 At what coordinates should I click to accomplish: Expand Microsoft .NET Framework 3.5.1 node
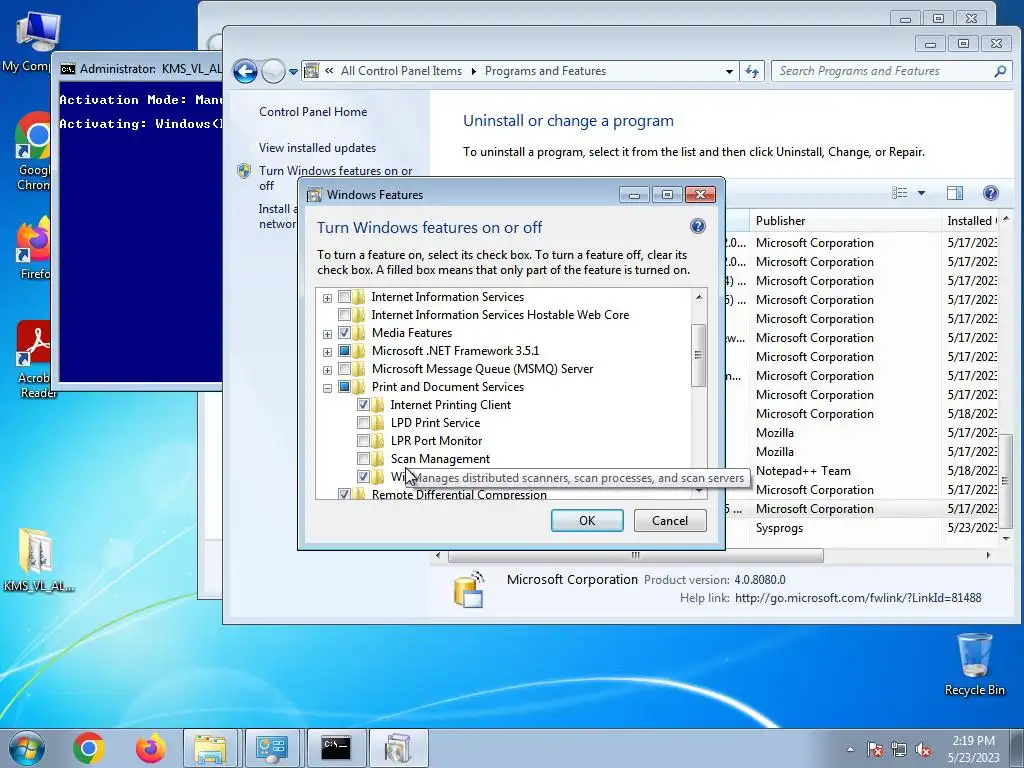click(327, 351)
